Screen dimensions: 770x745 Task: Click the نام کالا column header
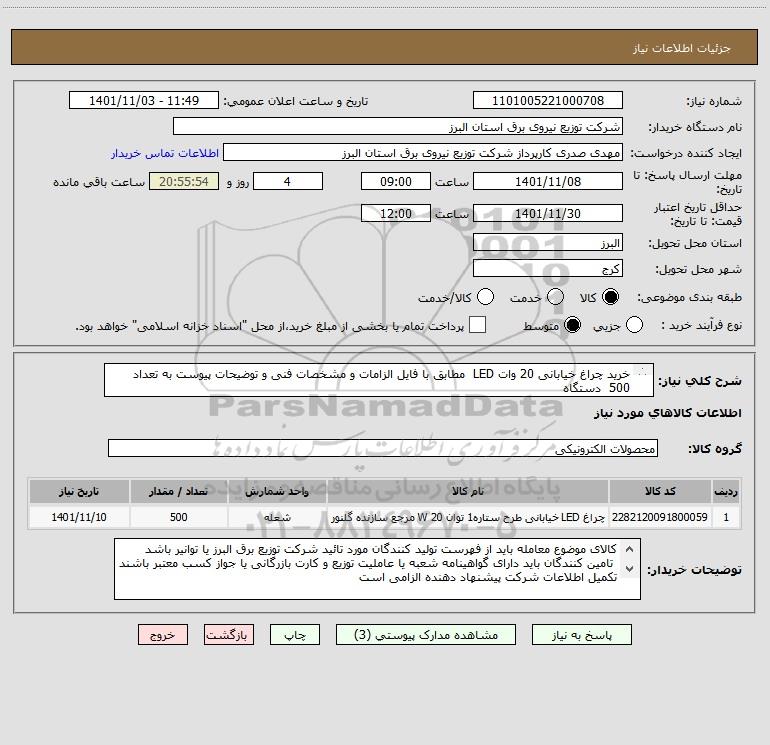[468, 491]
